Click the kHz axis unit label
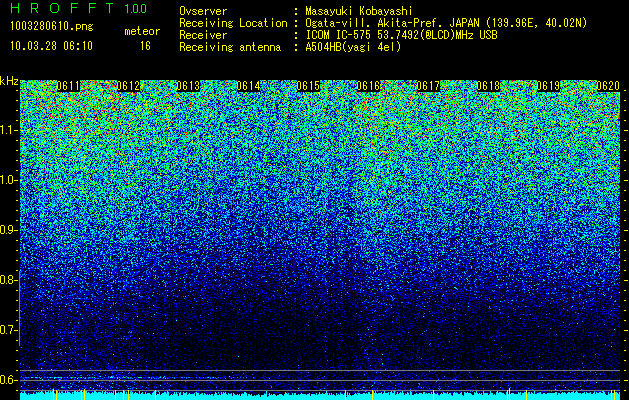The height and width of the screenshot is (400, 629). 9,81
